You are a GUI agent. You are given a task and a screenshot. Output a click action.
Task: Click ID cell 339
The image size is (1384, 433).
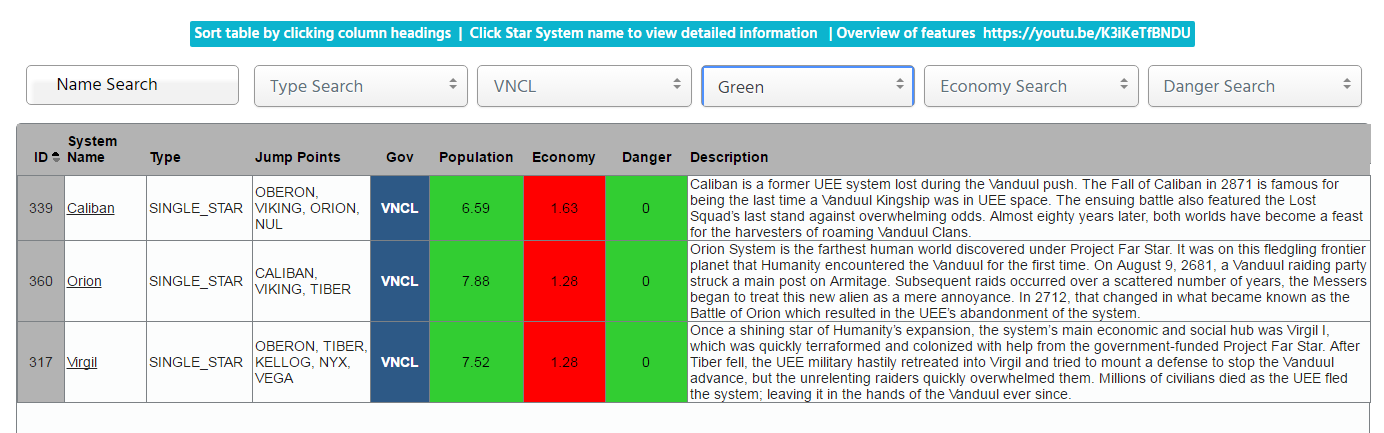pos(41,208)
